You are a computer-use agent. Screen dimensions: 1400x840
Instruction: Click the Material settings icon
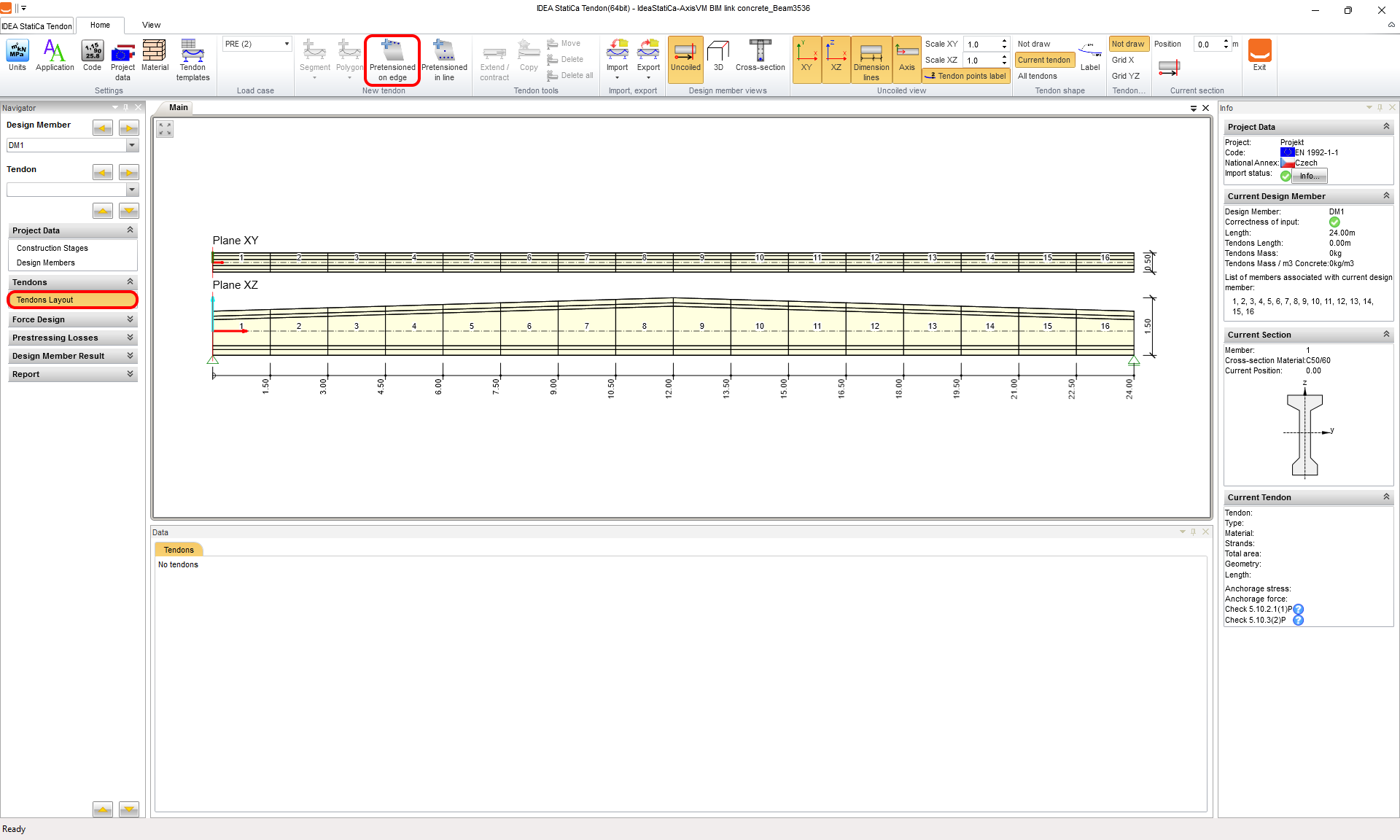[155, 55]
